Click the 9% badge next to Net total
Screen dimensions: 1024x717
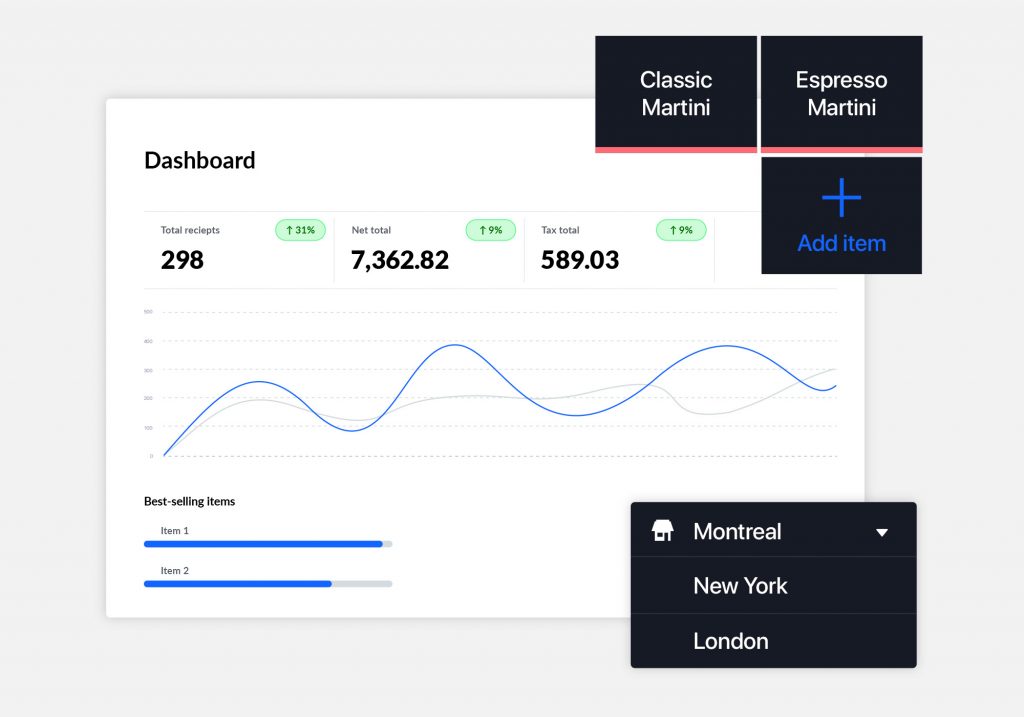point(490,230)
